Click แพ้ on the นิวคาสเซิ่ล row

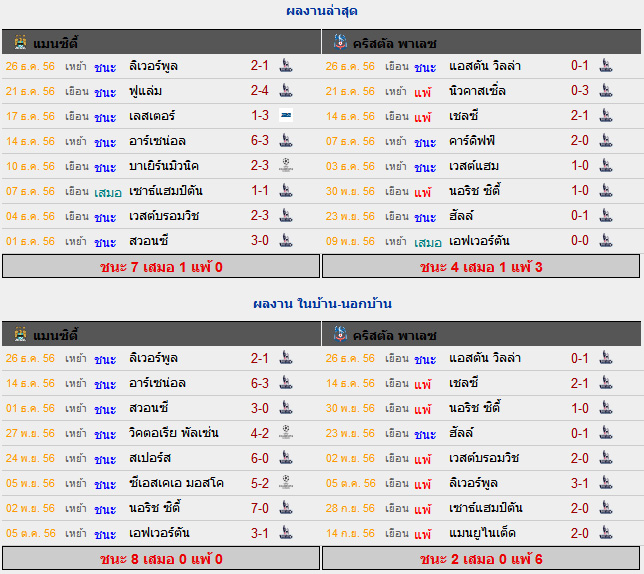click(x=423, y=91)
